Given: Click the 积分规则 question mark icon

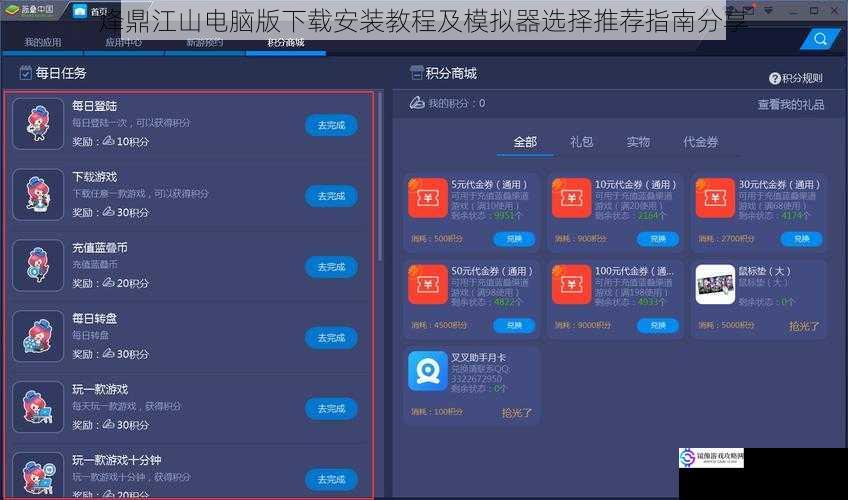Looking at the screenshot, I should [774, 79].
